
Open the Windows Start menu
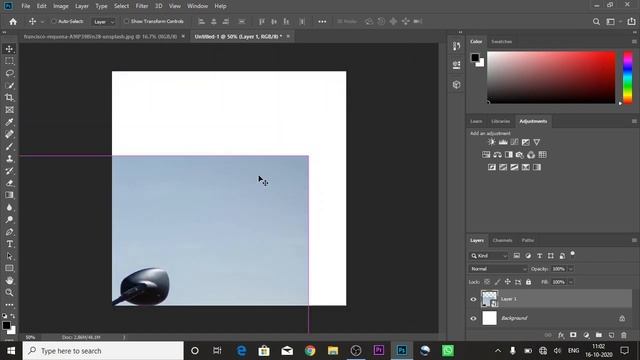[x=11, y=351]
